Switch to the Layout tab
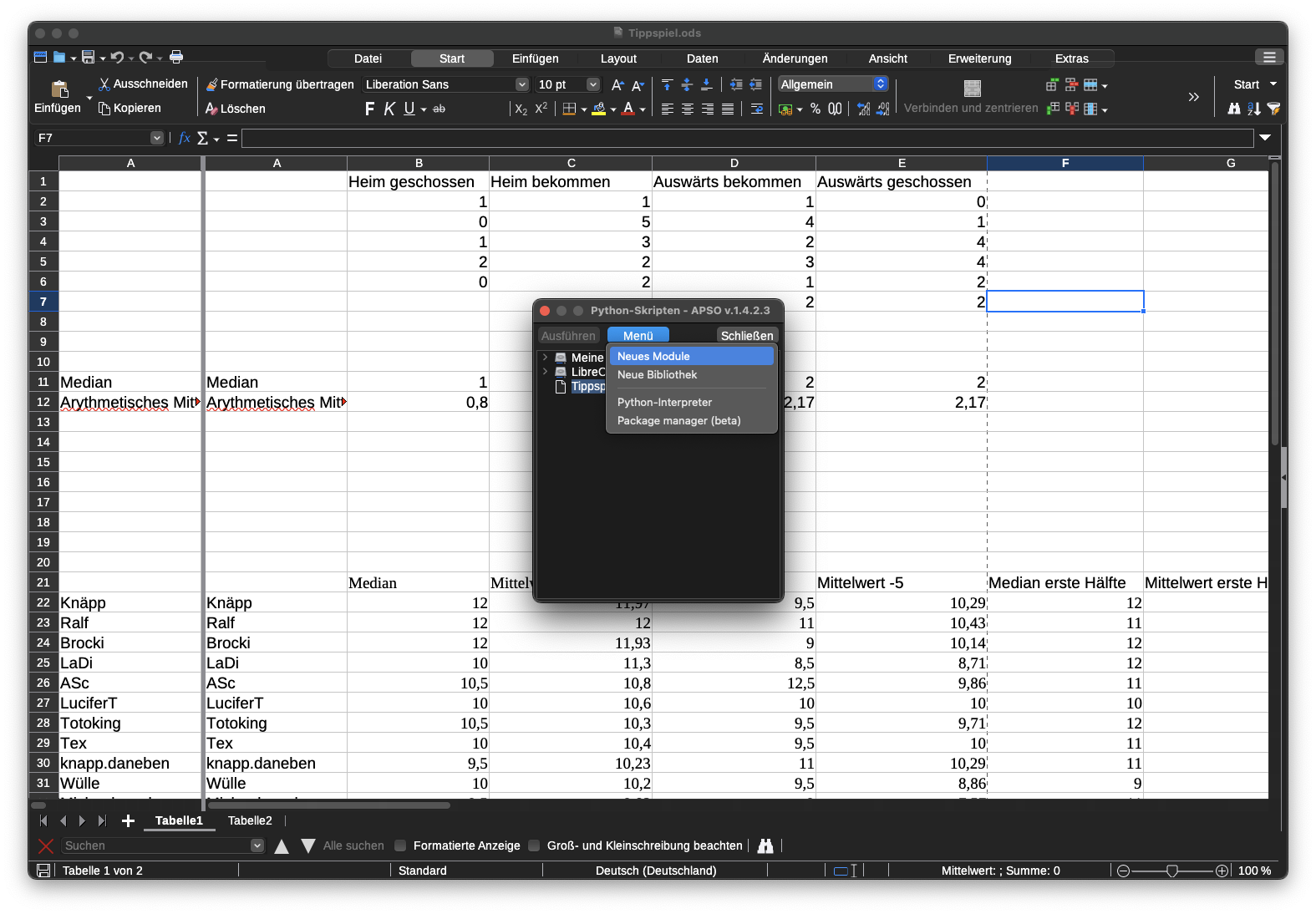The width and height of the screenshot is (1316, 914). [618, 58]
